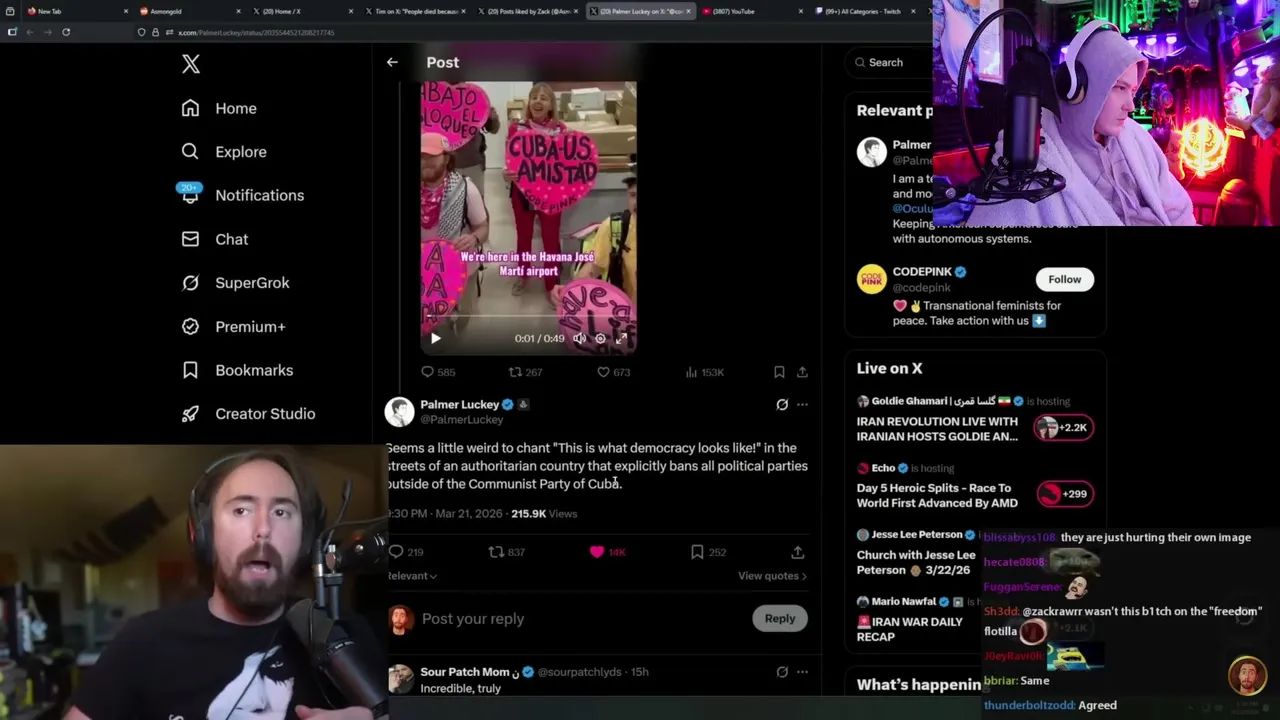Image resolution: width=1280 pixels, height=720 pixels.
Task: Open SuperGrok in the sidebar
Action: pos(235,283)
